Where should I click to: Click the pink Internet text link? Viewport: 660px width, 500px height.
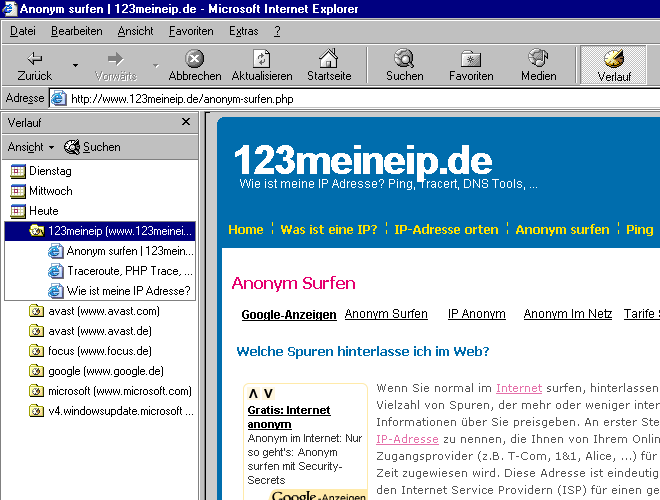pos(519,388)
